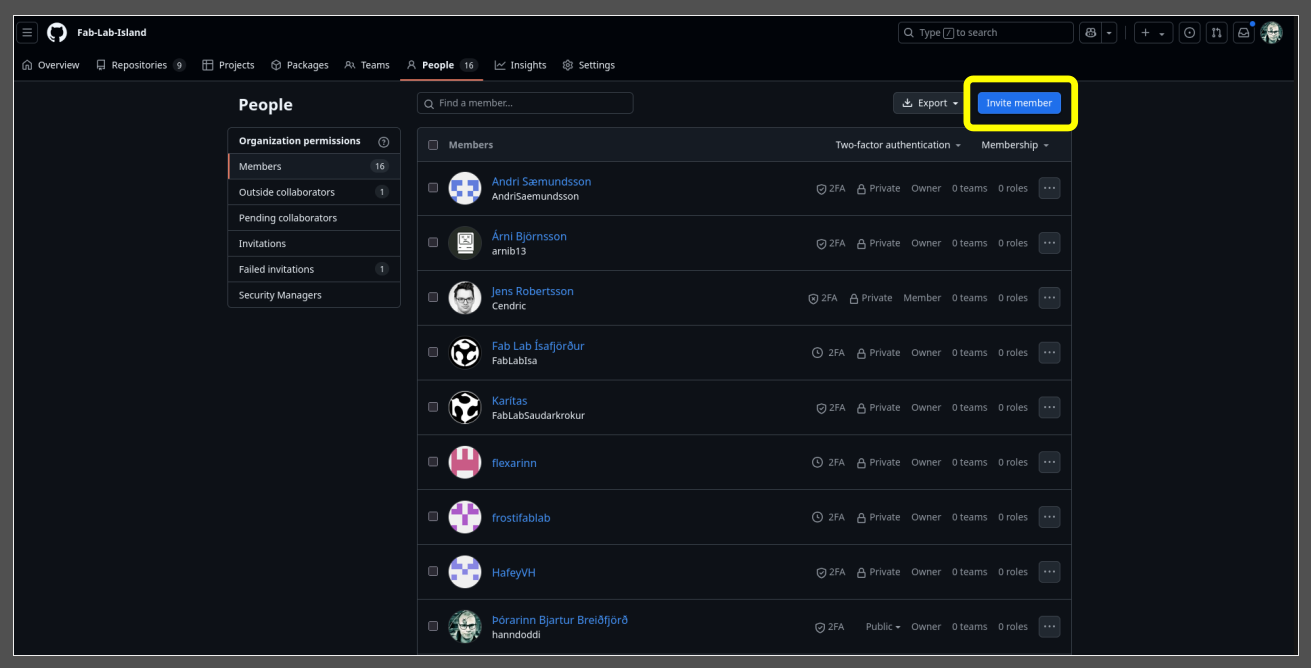1311x668 pixels.
Task: Open the global navigation hamburger menu
Action: (28, 33)
